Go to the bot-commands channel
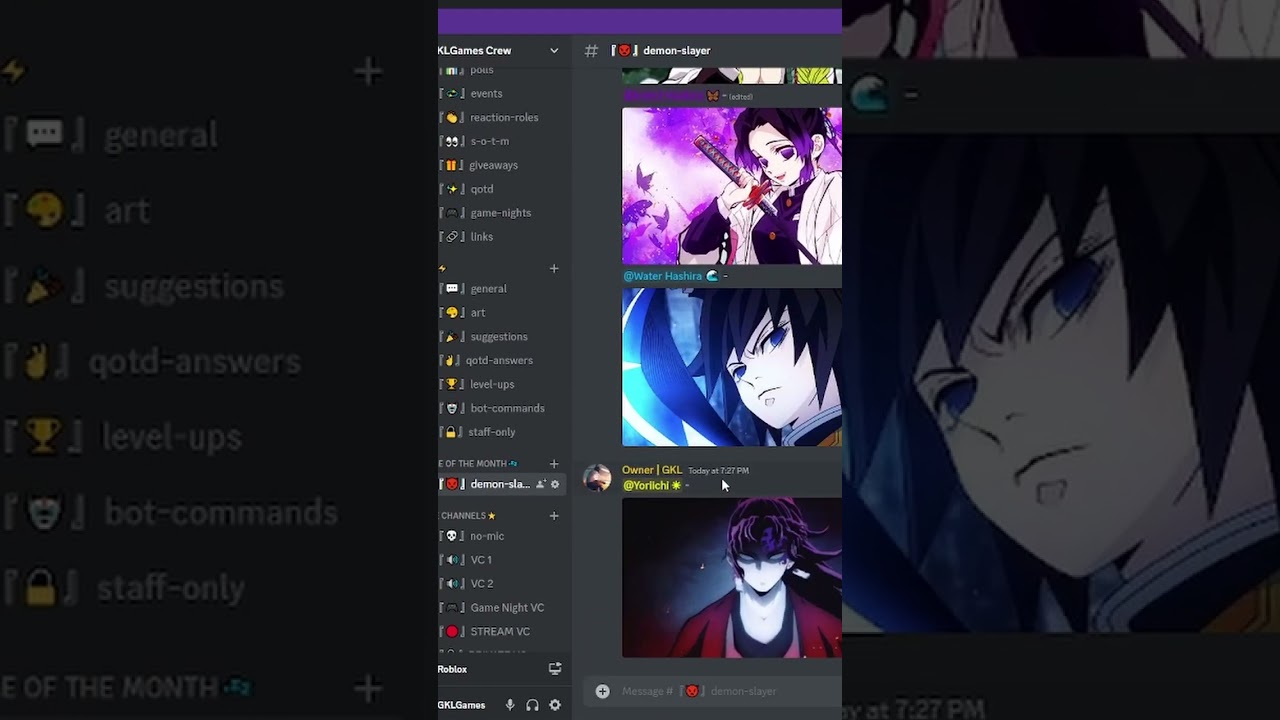 coord(505,409)
